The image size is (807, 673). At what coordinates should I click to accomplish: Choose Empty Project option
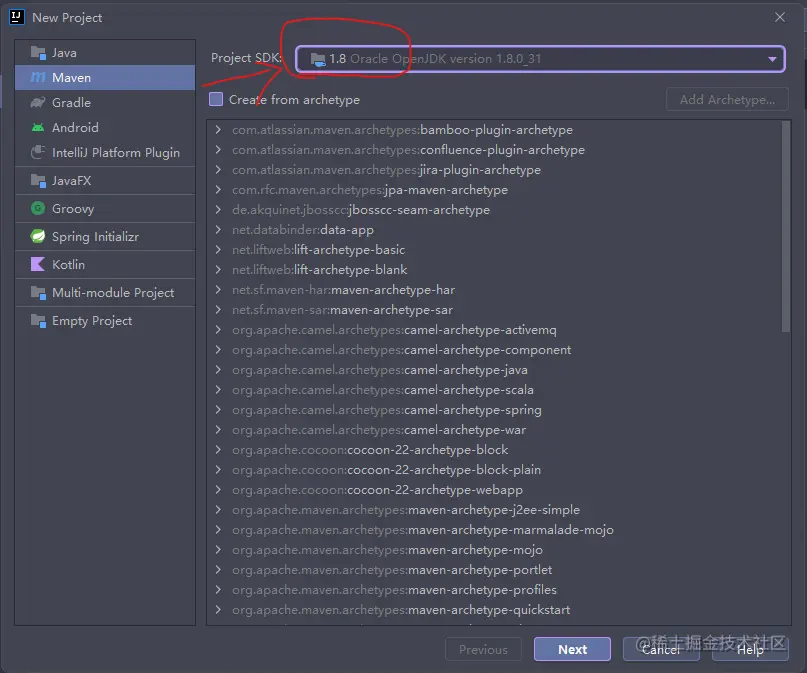[105, 321]
